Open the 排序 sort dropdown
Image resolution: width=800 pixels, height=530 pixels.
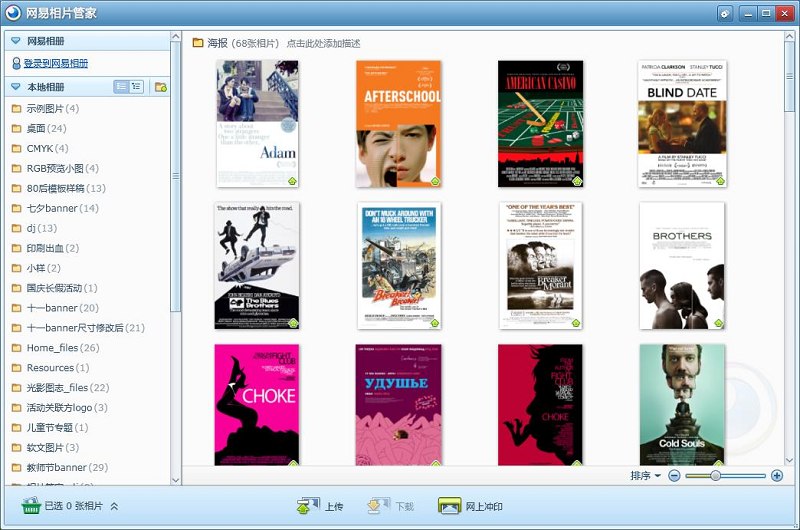[x=645, y=475]
